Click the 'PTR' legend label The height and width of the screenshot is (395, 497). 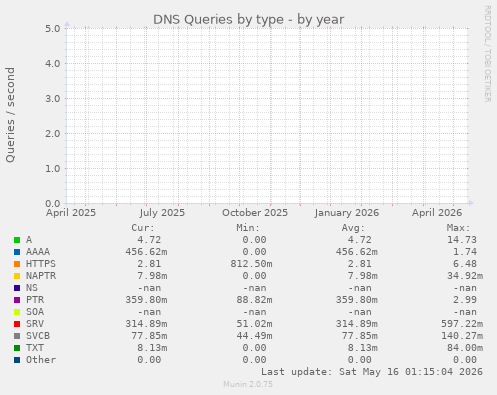pos(35,300)
